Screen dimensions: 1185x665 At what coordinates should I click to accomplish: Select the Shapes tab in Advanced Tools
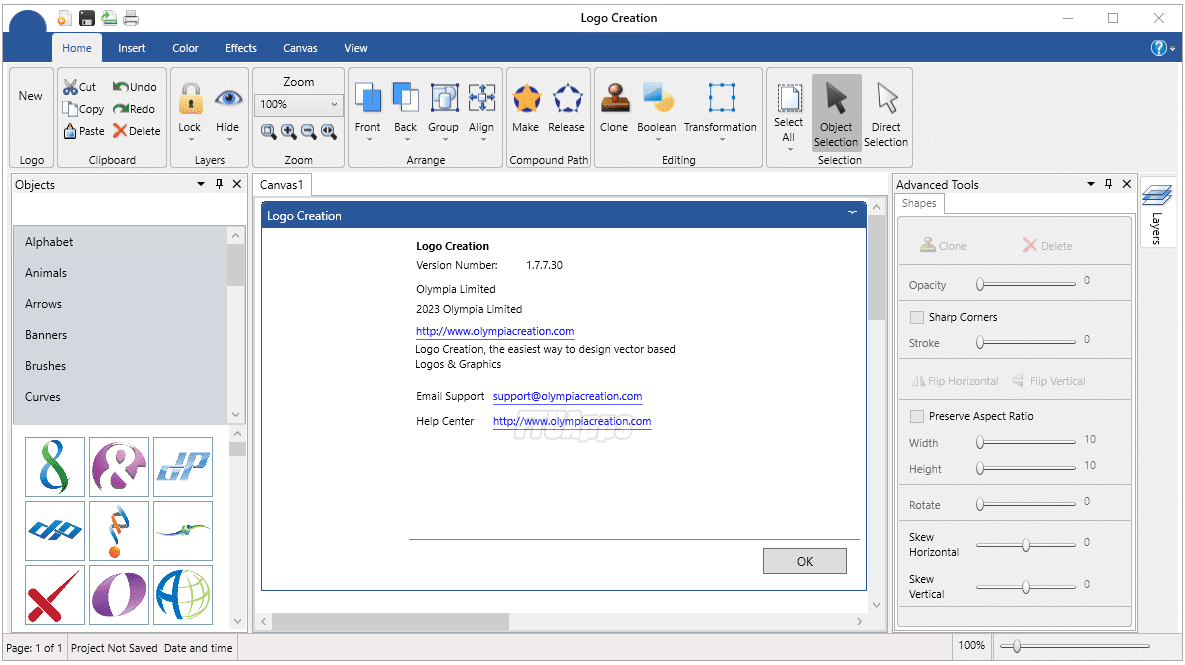pos(919,203)
